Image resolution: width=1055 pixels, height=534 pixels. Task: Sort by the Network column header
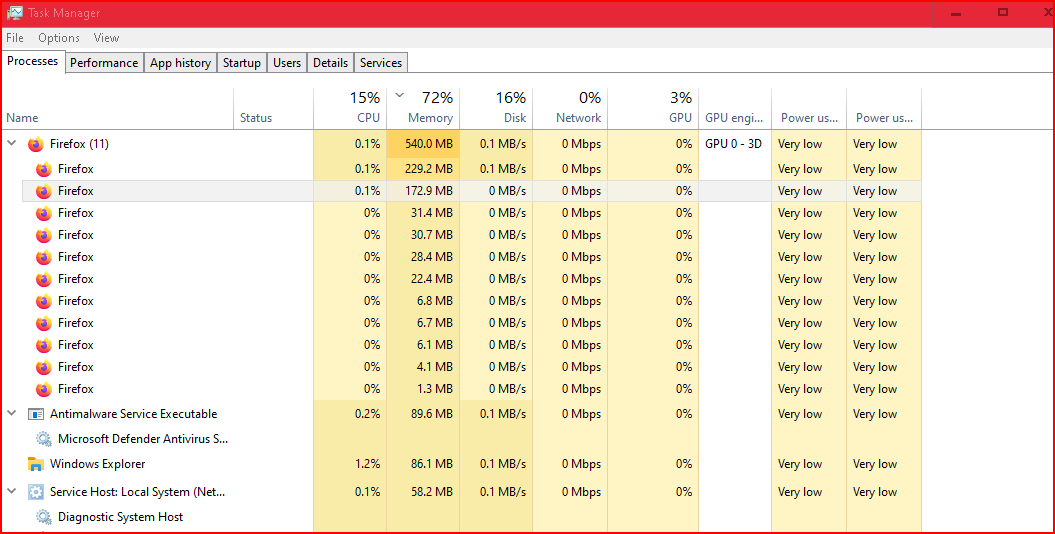pyautogui.click(x=570, y=108)
